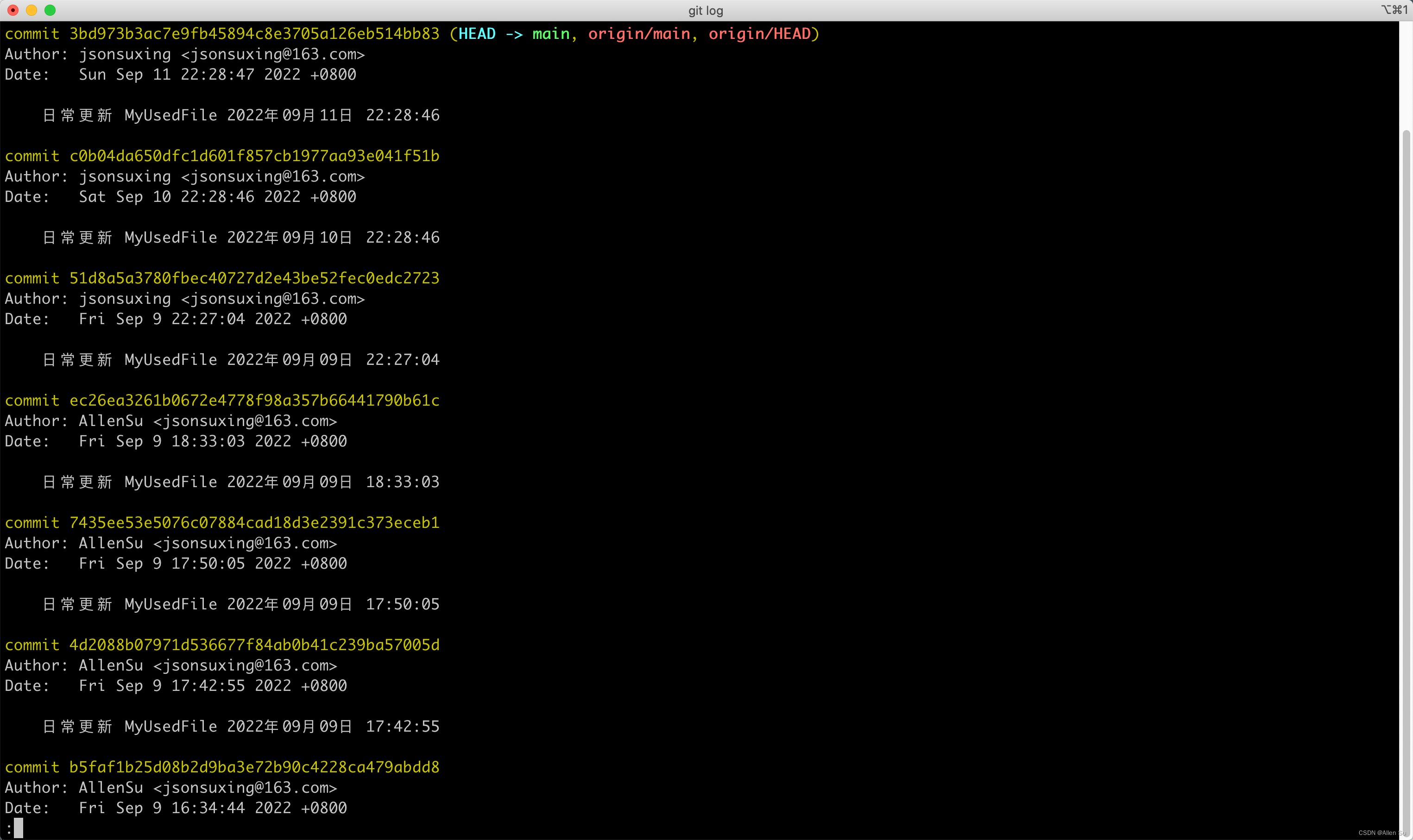Click commit hash 7435ee53e5076c07884cad18d3e2391c373eceb1

coord(254,523)
